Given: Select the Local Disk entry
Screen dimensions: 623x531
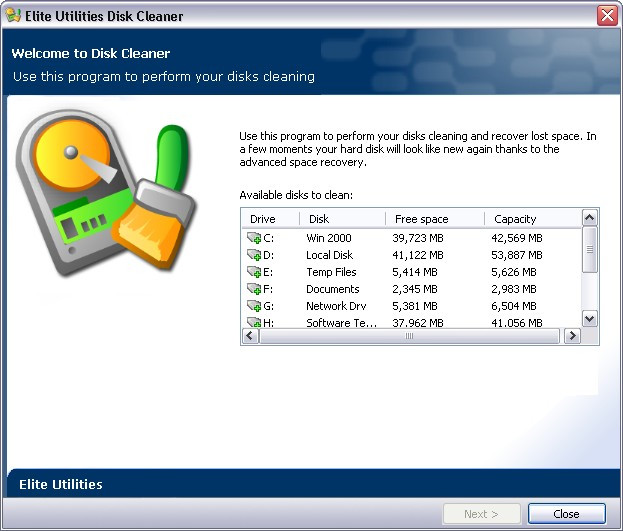Looking at the screenshot, I should click(329, 255).
